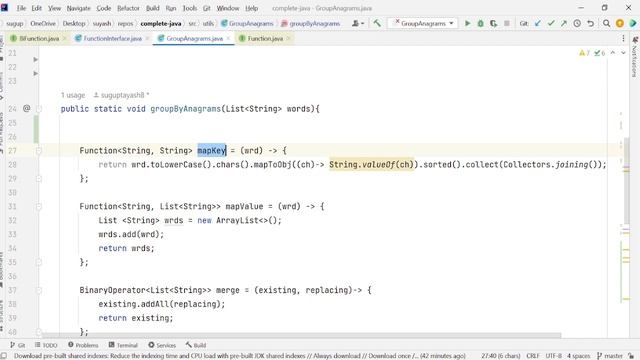
Task: Click groupByAnagrams method breadcrumb
Action: coord(311,24)
